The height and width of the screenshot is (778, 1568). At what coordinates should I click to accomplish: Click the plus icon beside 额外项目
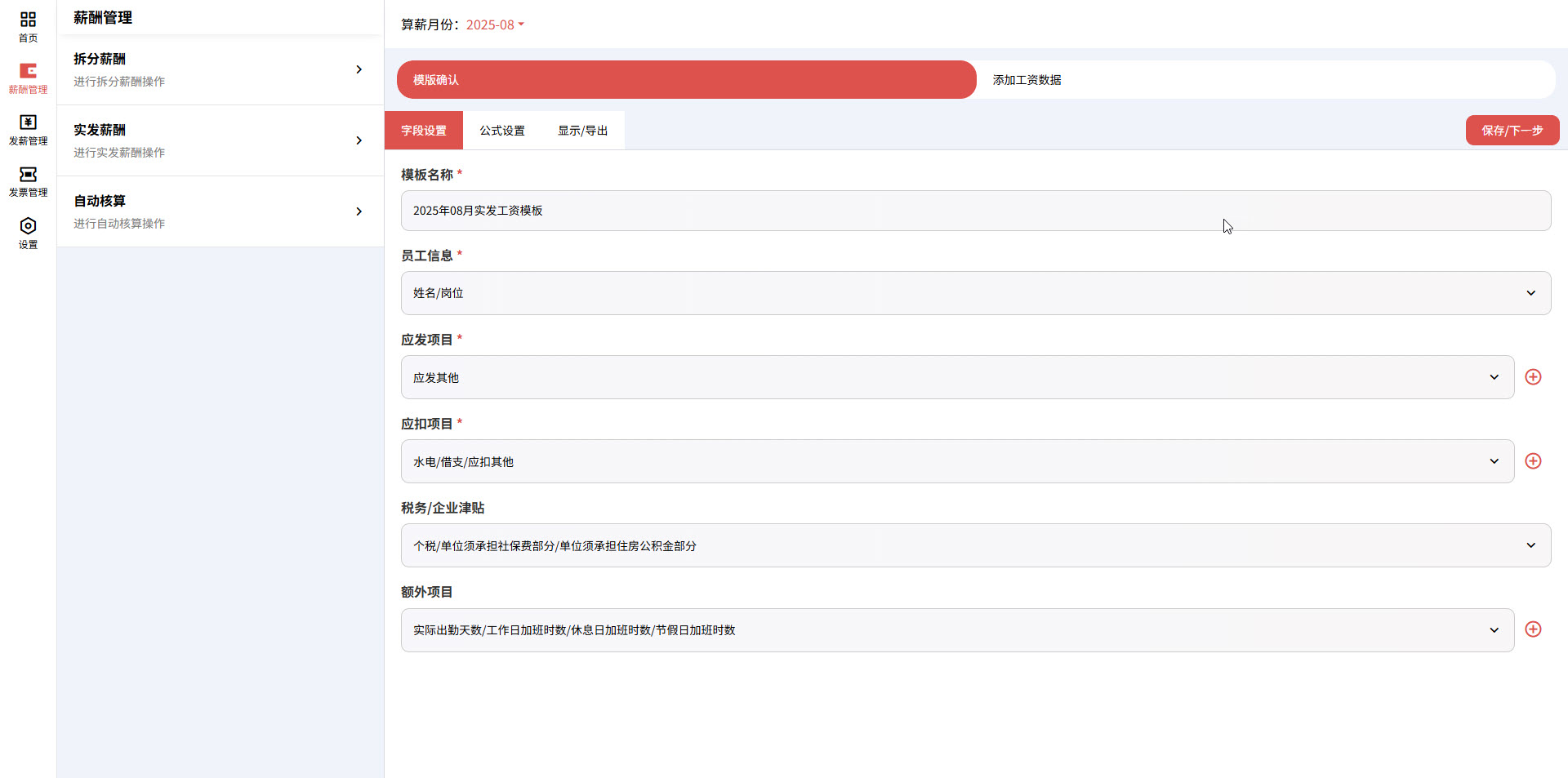pyautogui.click(x=1533, y=629)
